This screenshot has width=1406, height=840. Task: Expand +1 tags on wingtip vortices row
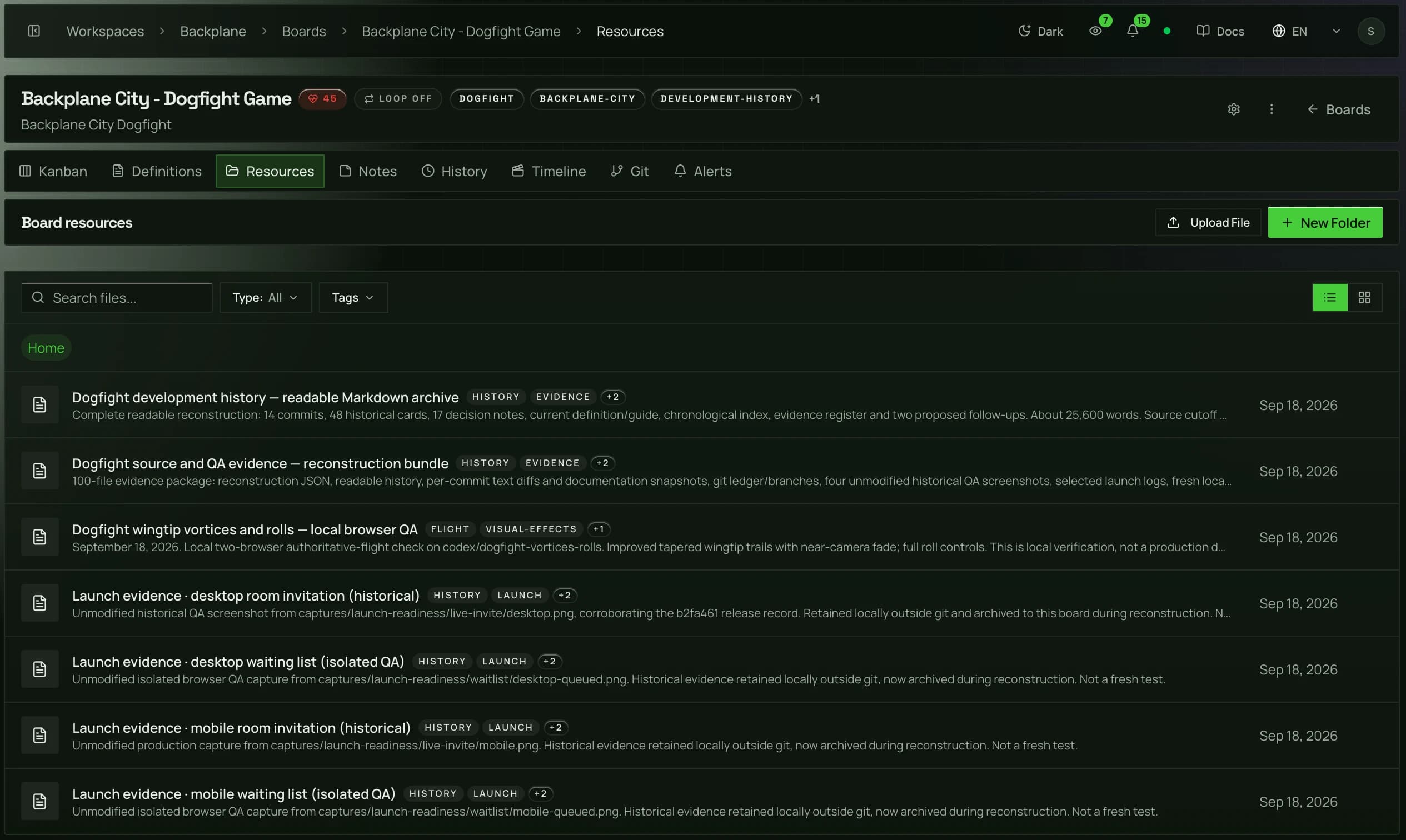[x=598, y=529]
